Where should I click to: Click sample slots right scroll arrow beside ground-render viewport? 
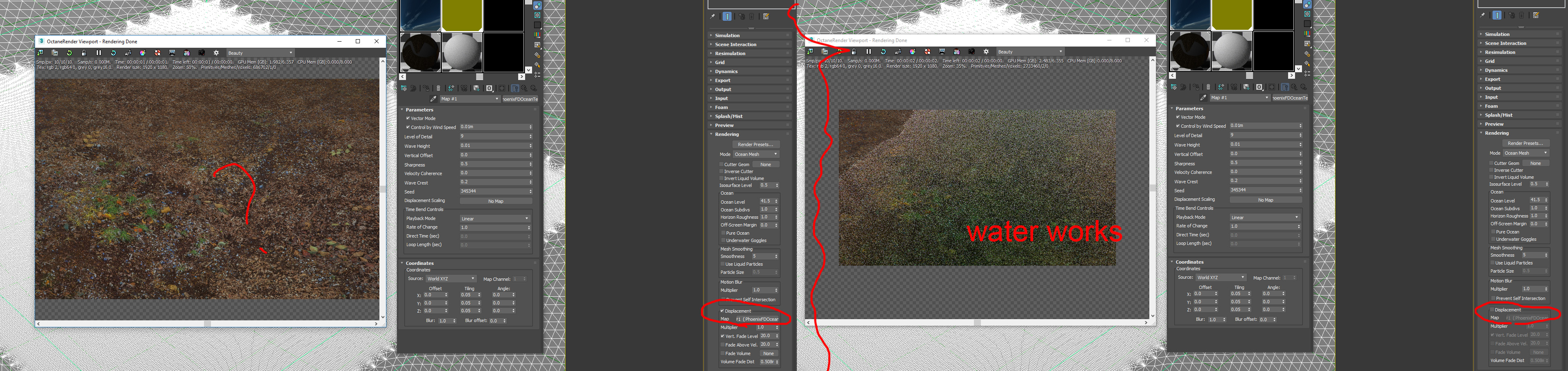point(522,77)
